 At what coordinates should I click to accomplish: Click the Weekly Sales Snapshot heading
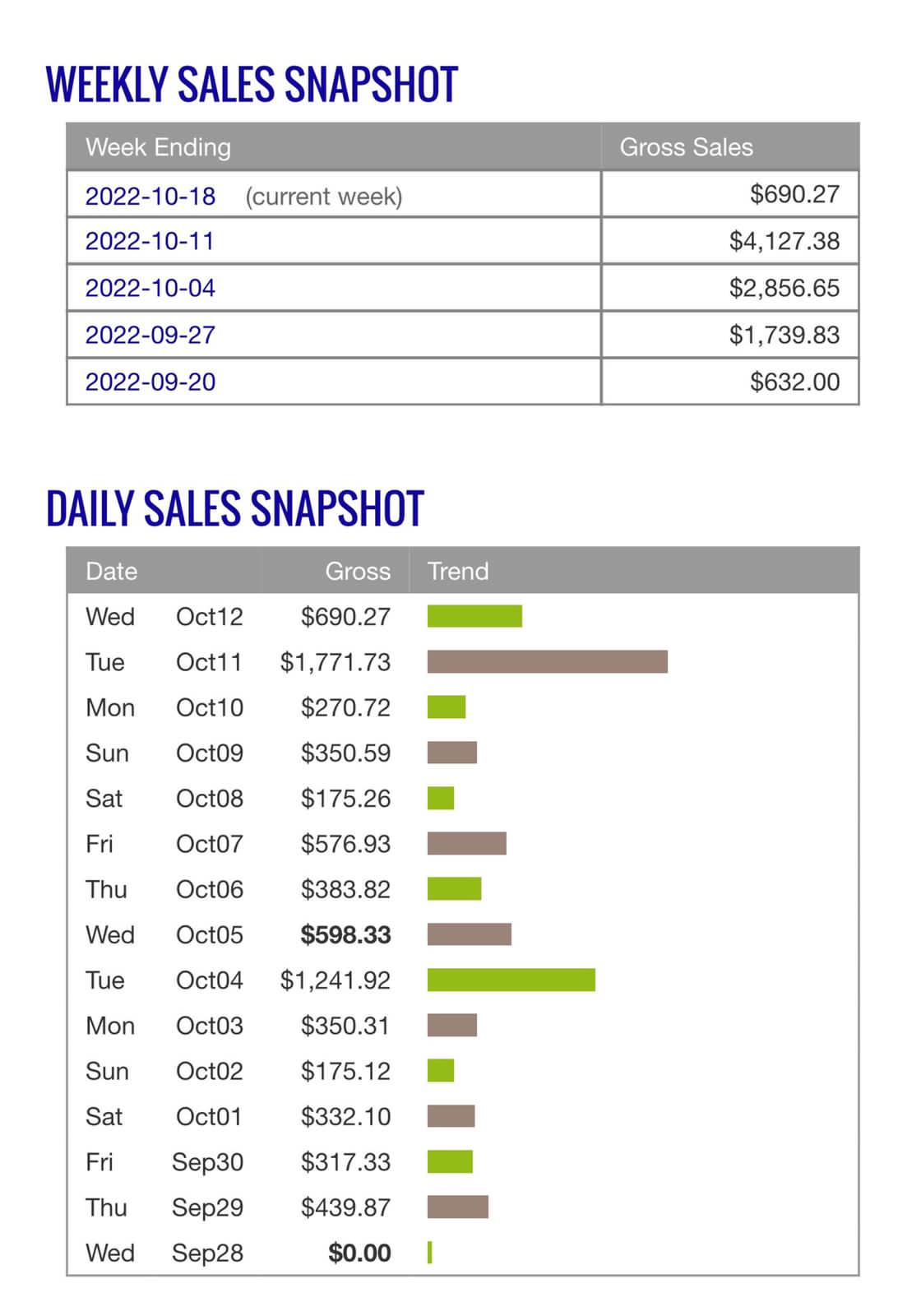coord(252,85)
